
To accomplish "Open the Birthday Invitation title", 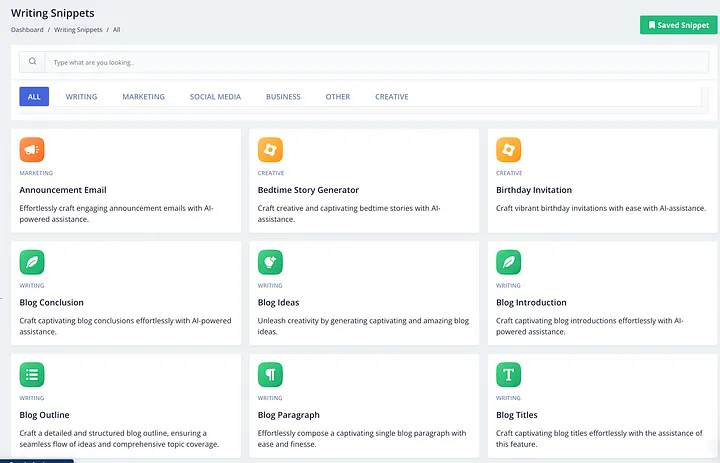I will [534, 190].
